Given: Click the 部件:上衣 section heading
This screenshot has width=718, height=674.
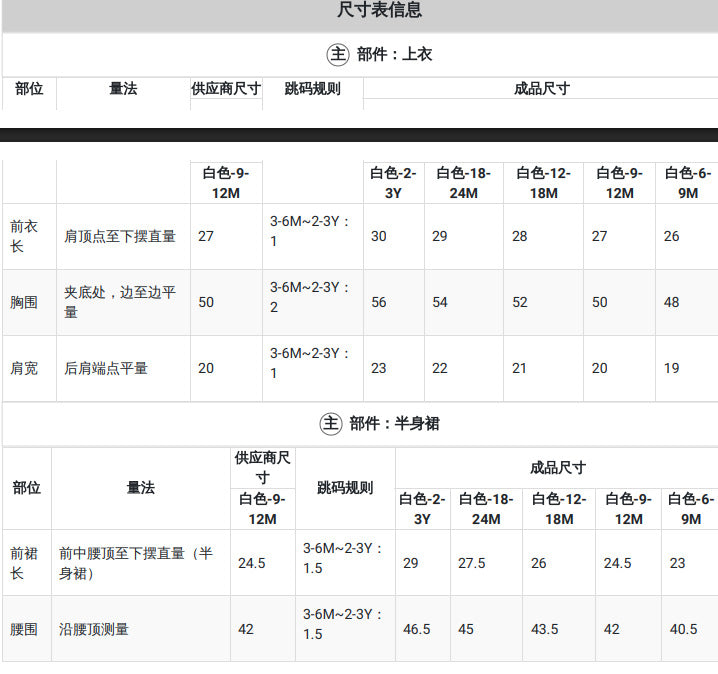Looking at the screenshot, I should [x=394, y=54].
